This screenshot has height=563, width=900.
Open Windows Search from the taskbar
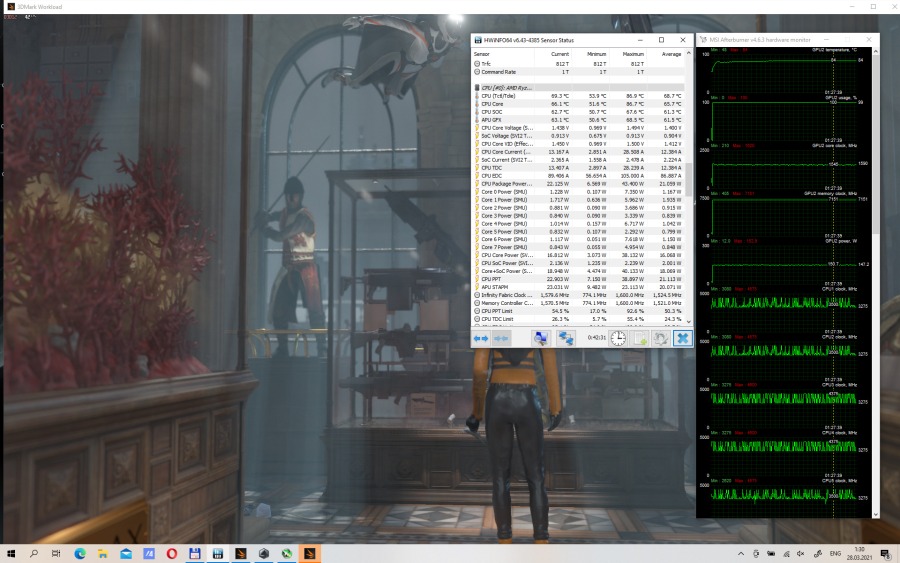coord(34,554)
